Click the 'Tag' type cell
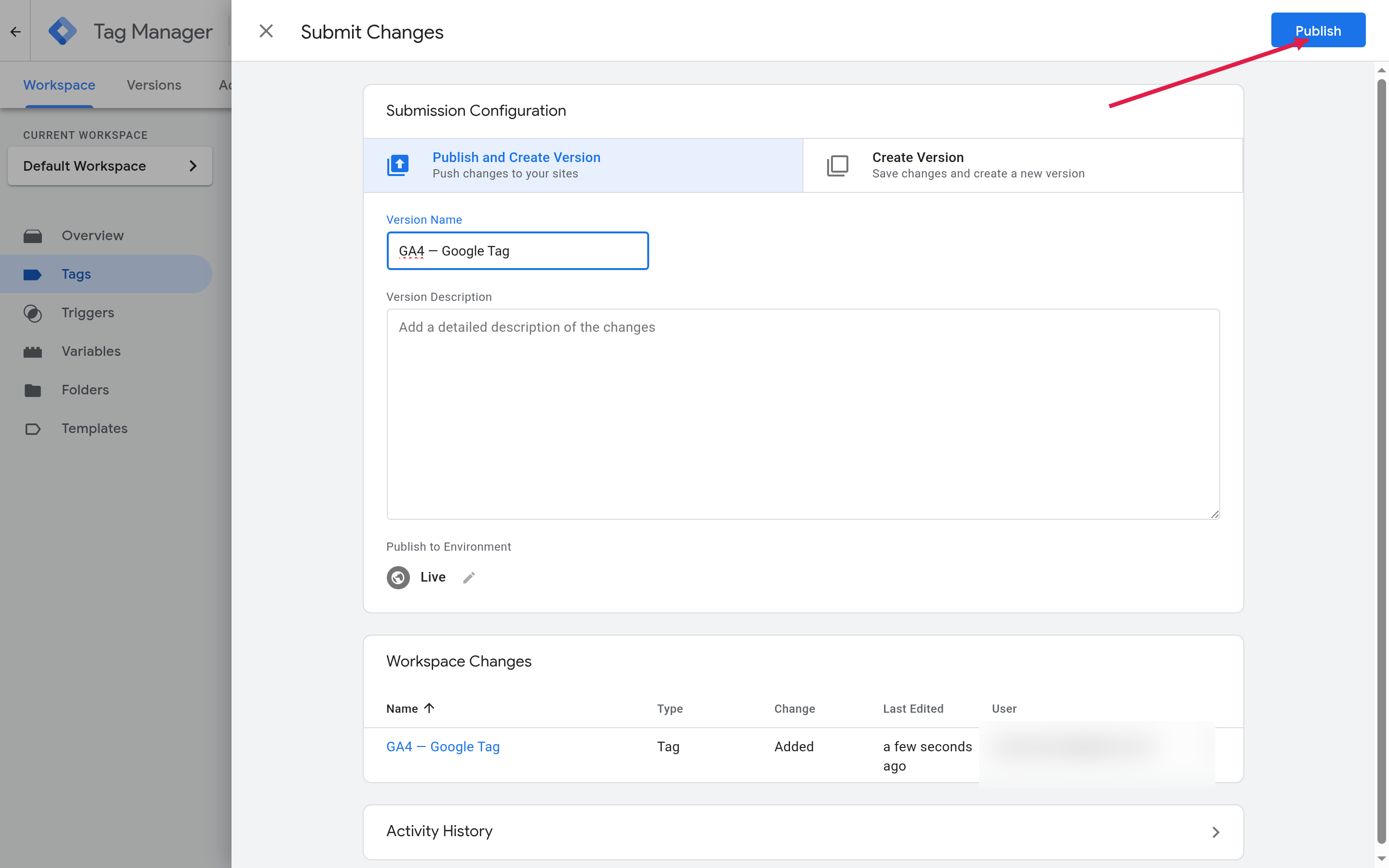The width and height of the screenshot is (1389, 868). click(x=668, y=746)
